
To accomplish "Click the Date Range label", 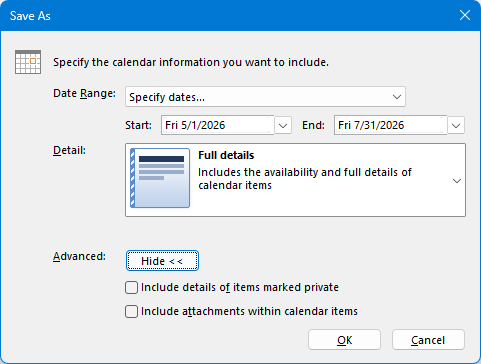I will click(x=84, y=93).
